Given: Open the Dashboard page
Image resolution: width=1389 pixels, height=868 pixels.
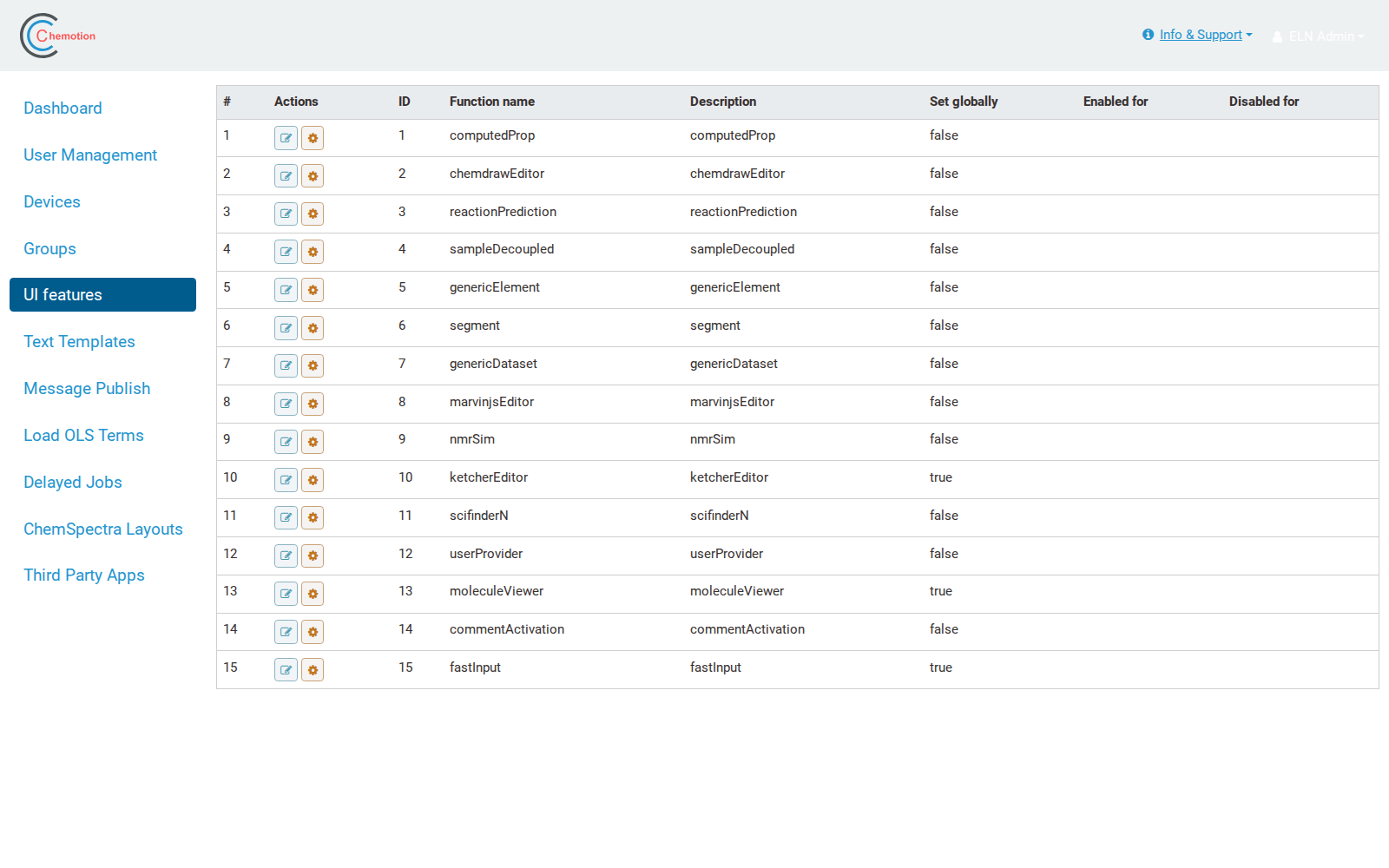Looking at the screenshot, I should tap(63, 108).
